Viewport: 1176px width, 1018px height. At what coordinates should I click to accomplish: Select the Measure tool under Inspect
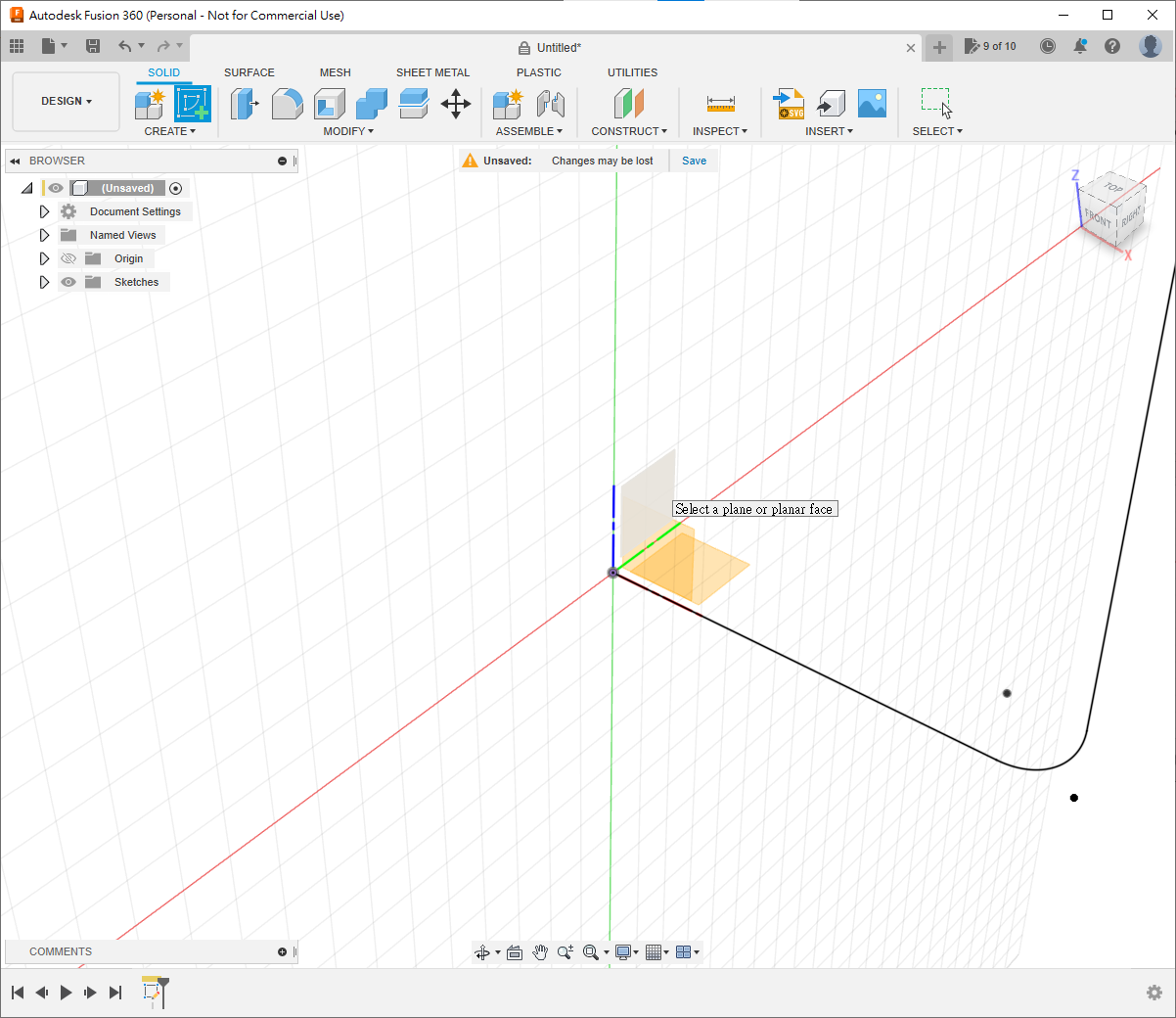point(720,104)
